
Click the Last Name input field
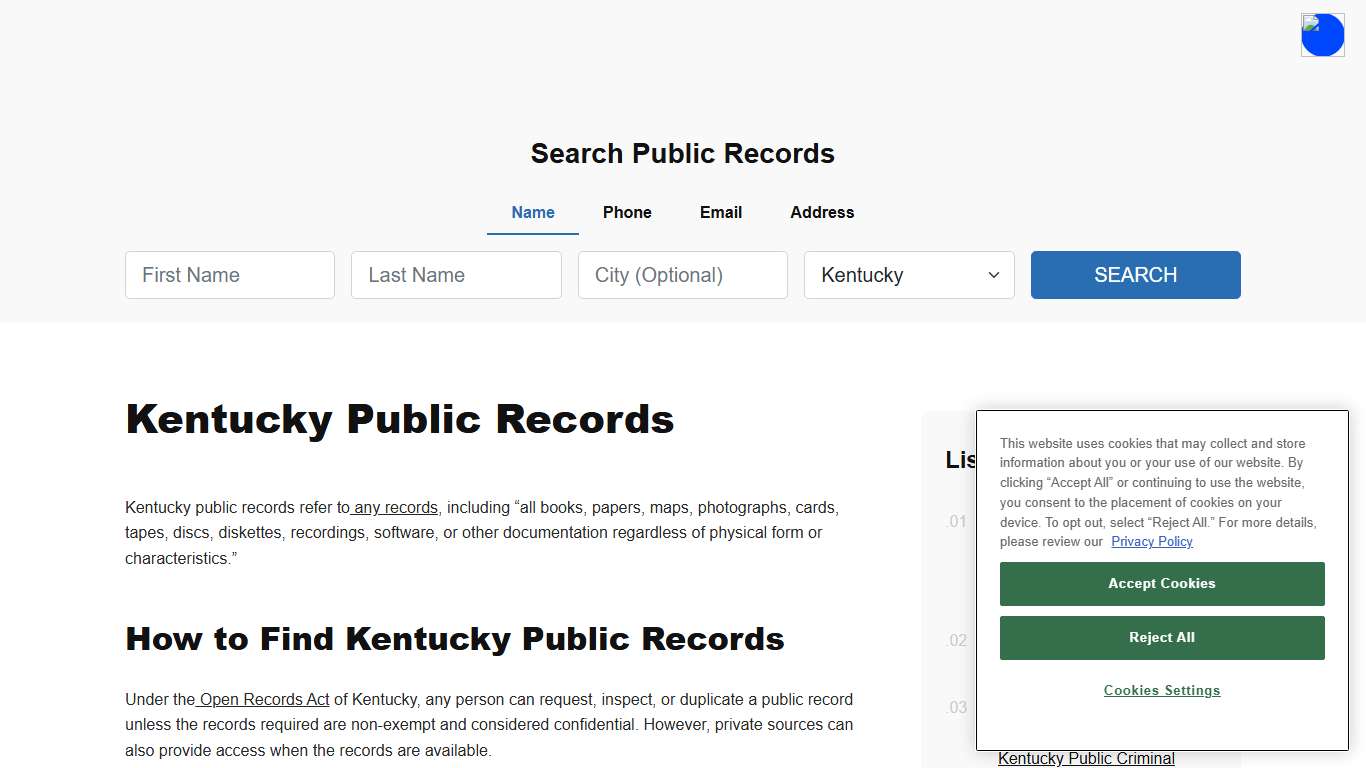point(456,275)
